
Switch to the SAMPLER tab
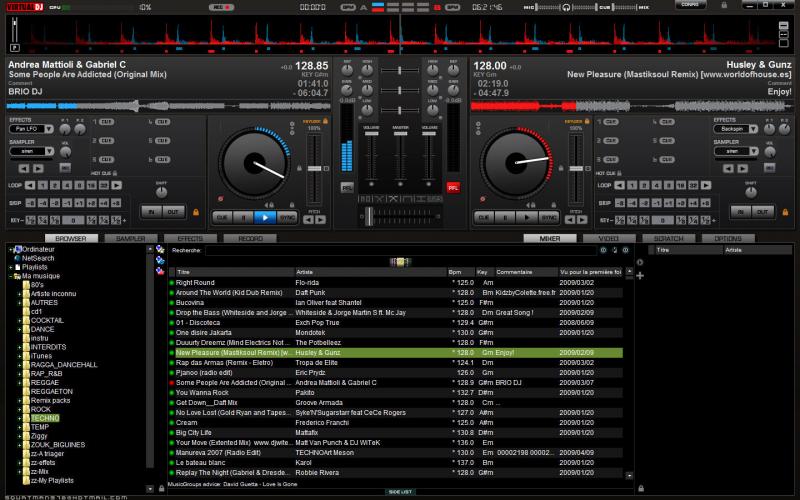pos(130,239)
